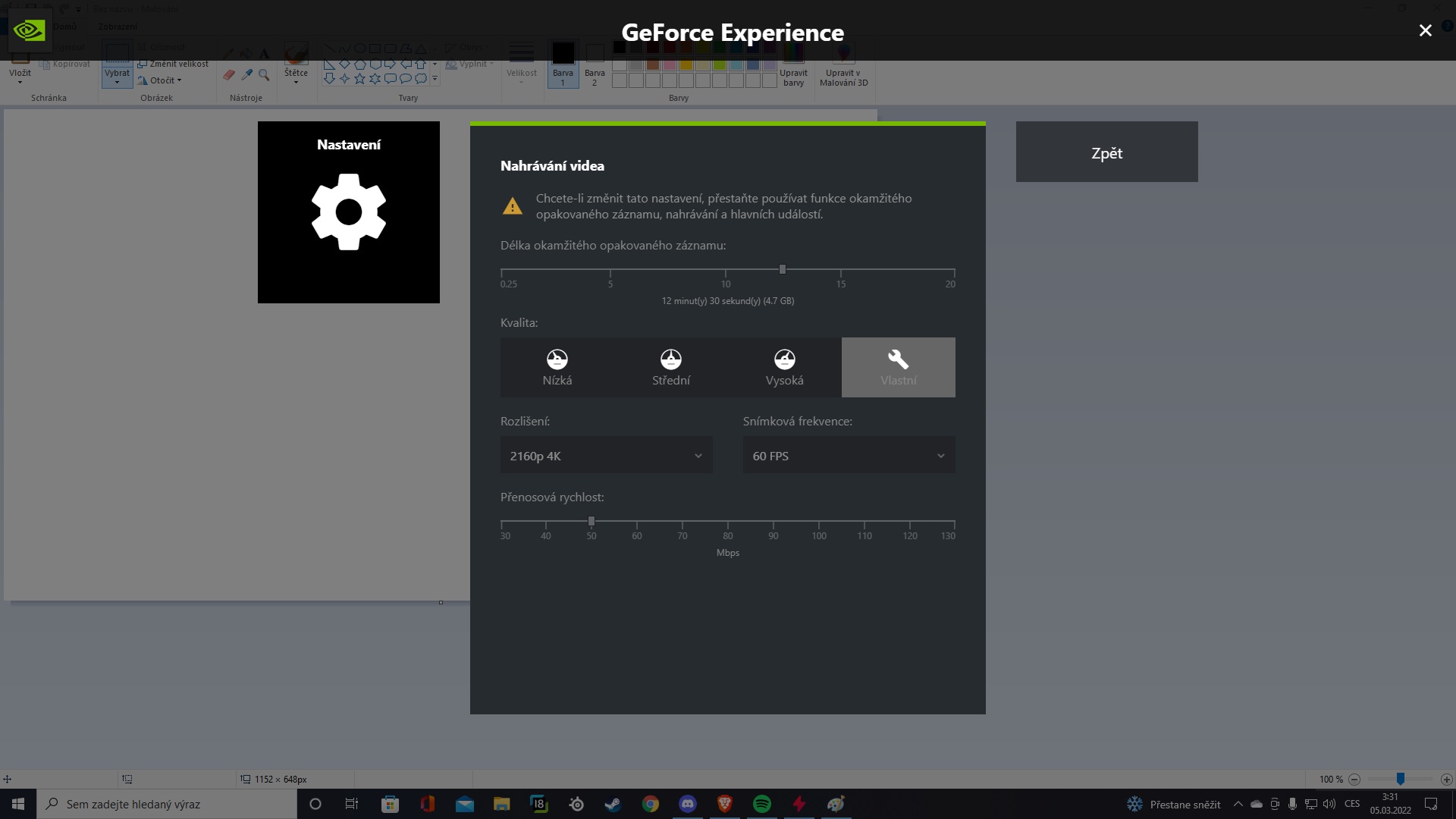Choose the down arrow shape in Paint

click(329, 79)
